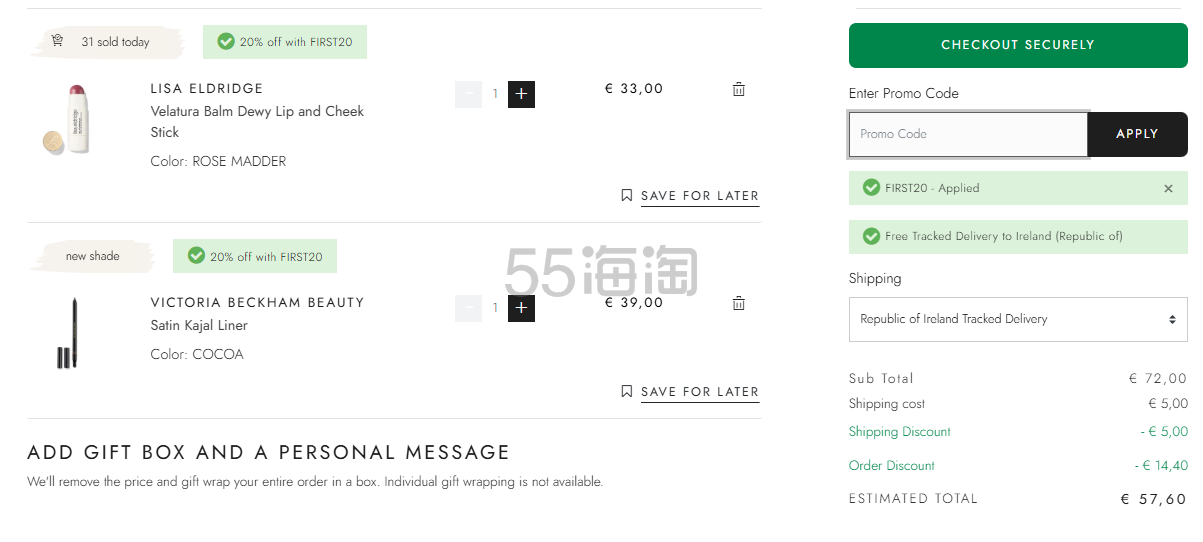Save Satin Kajal Liner for later
Screen dimensions: 1203x542
click(700, 392)
